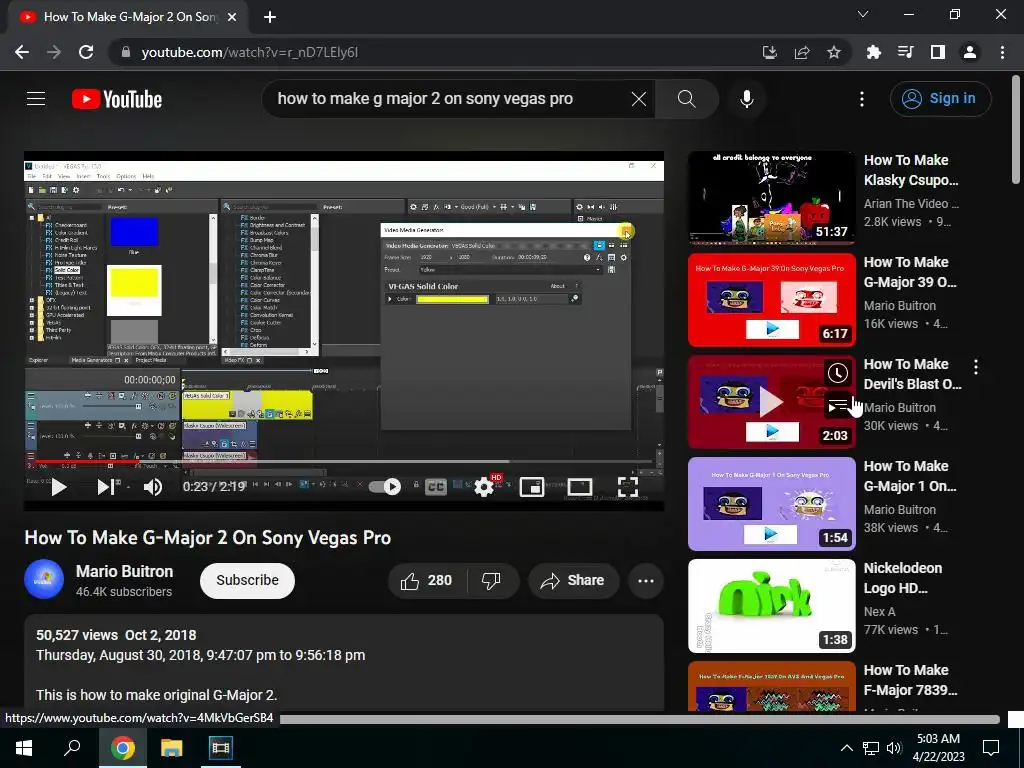1024x768 pixels.
Task: Open the video editor taskbar app
Action: [x=220, y=748]
